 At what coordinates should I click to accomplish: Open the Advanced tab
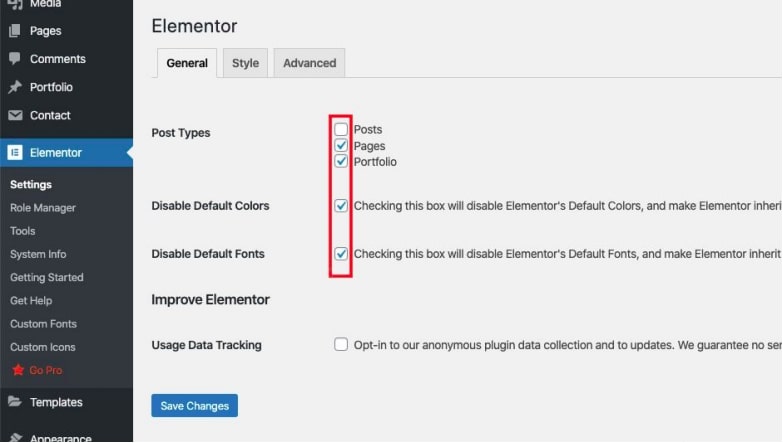click(x=309, y=63)
